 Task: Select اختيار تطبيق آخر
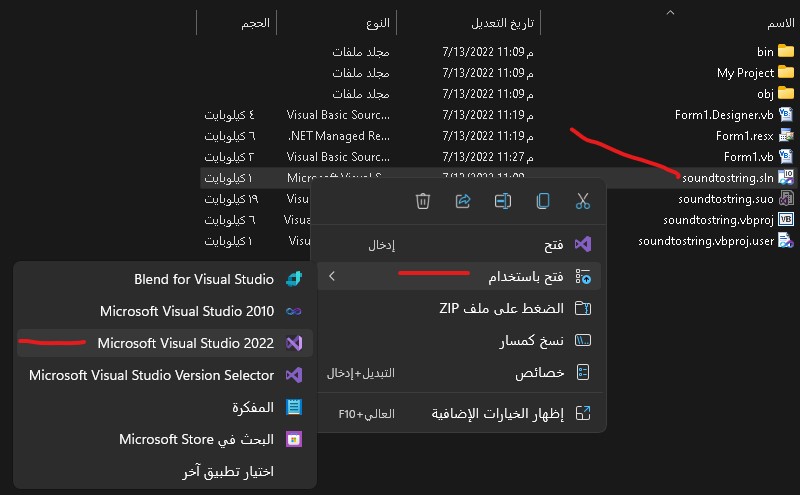(165, 472)
